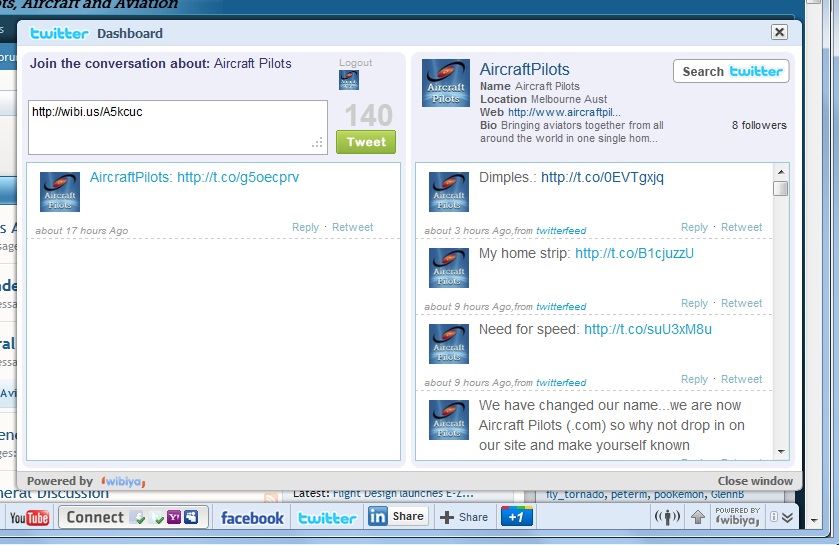This screenshot has width=840, height=545.
Task: Click the up arrow icon in the toolbar
Action: [x=698, y=517]
